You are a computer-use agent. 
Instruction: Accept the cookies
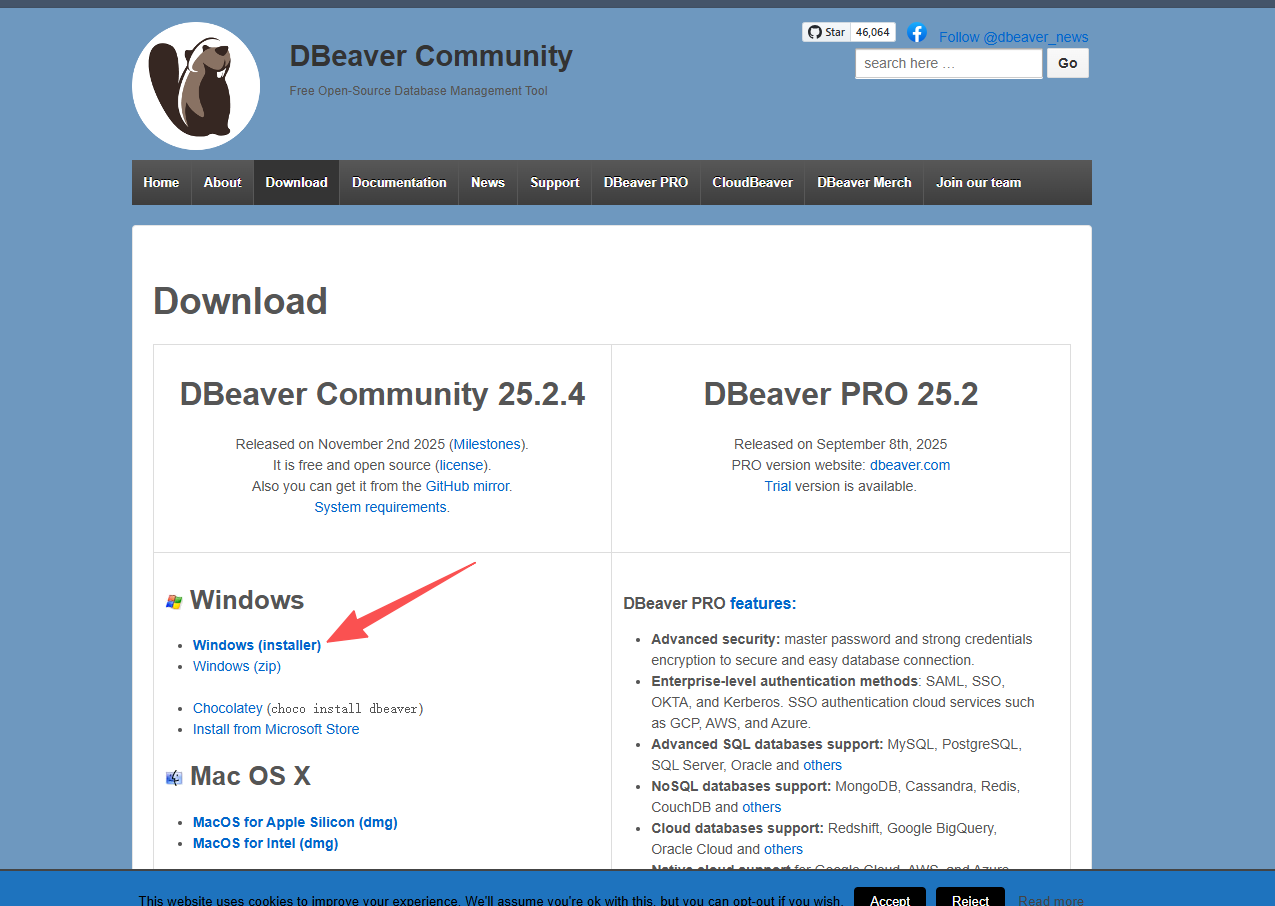[x=890, y=899]
